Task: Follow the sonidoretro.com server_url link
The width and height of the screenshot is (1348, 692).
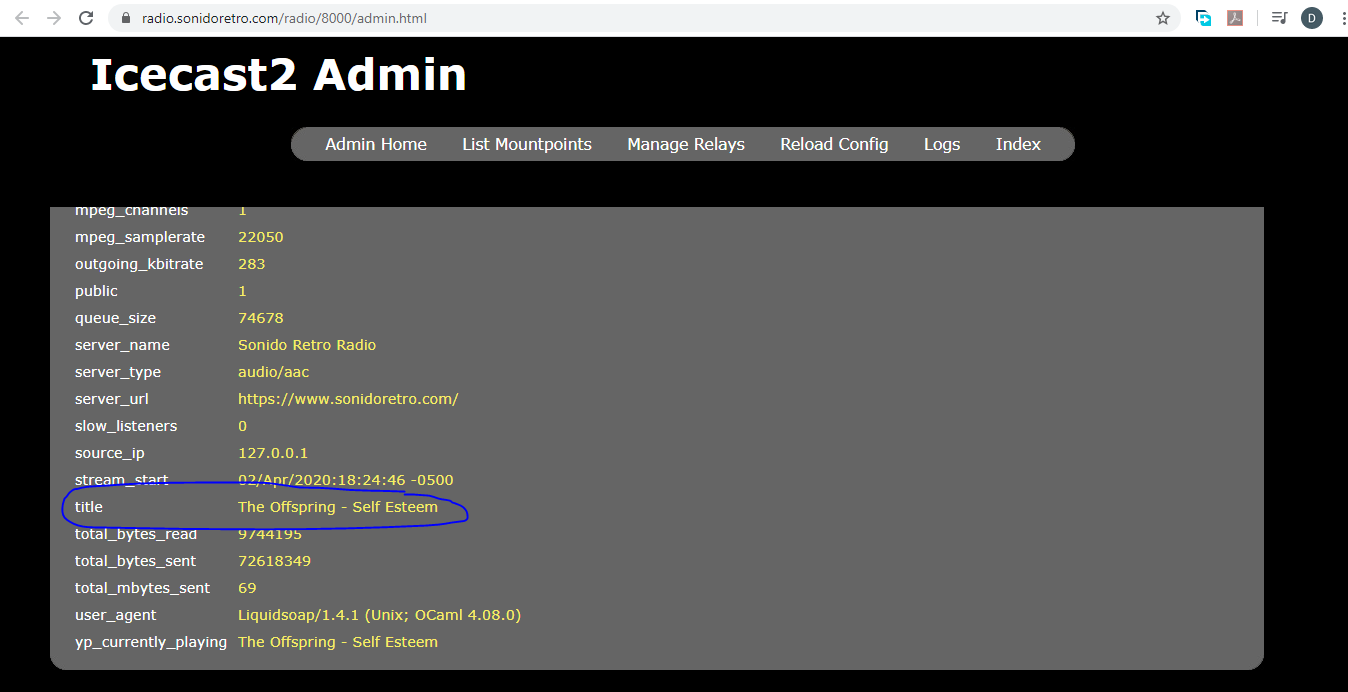Action: click(x=348, y=398)
